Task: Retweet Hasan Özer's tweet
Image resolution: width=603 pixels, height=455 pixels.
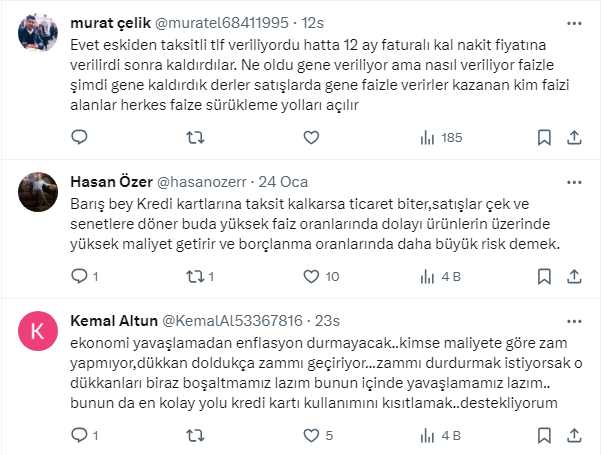Action: pos(196,276)
